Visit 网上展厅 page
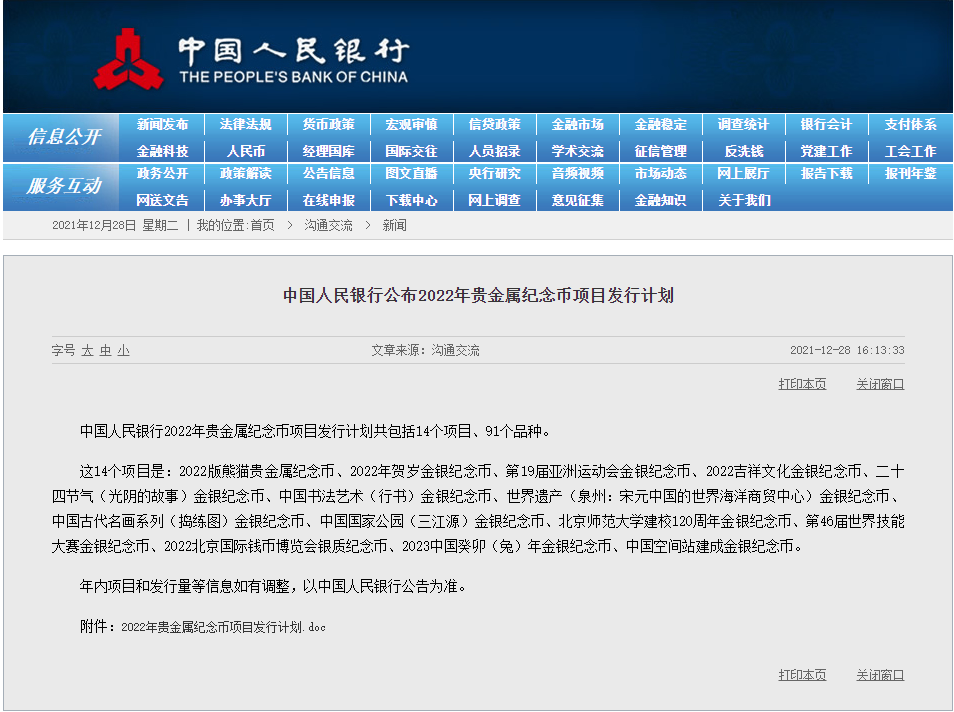Viewport: 954px width, 712px height. point(743,173)
